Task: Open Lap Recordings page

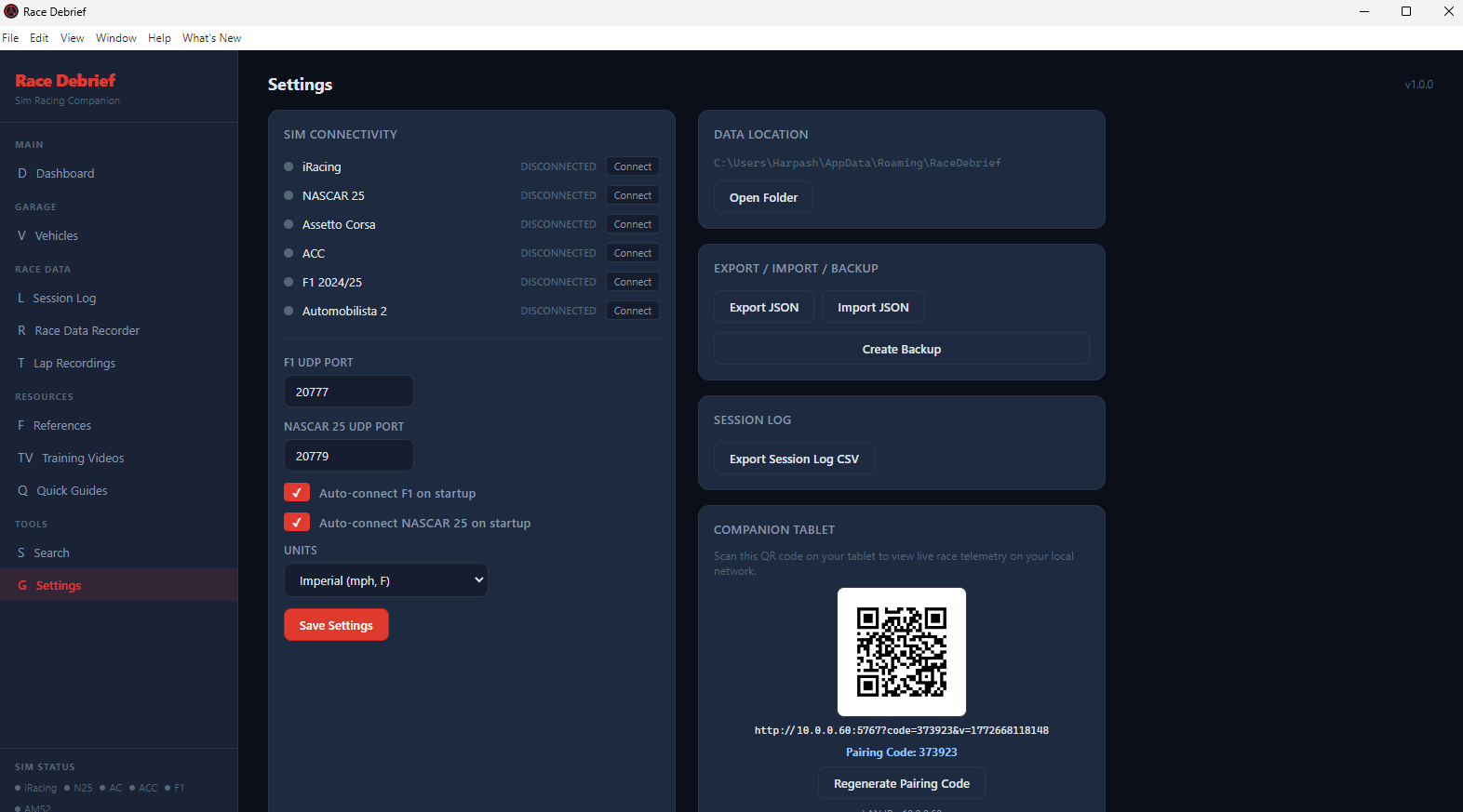Action: click(x=118, y=363)
